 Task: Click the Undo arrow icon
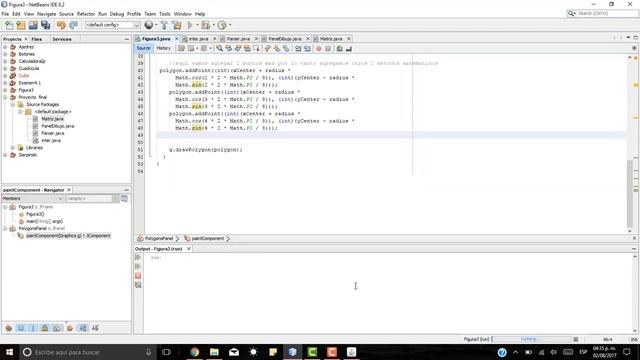tap(61, 25)
